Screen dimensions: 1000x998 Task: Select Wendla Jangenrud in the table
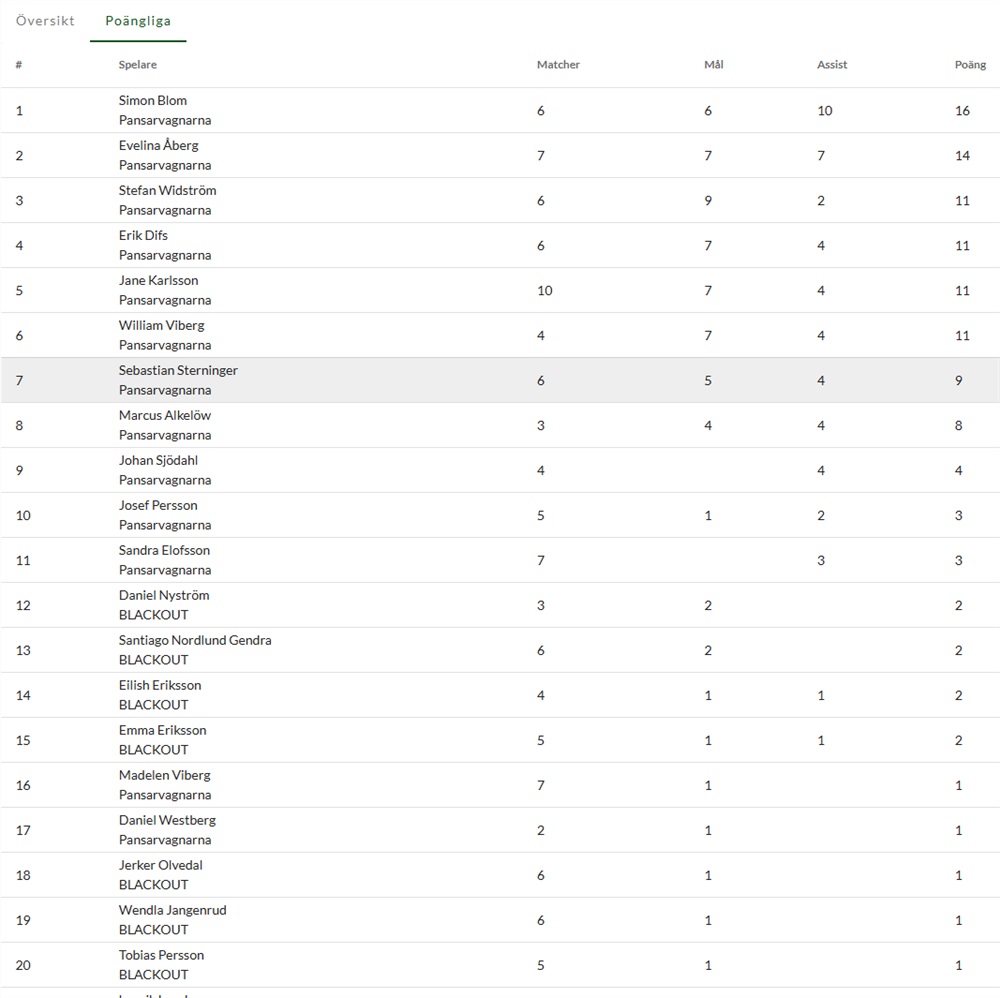(x=172, y=910)
